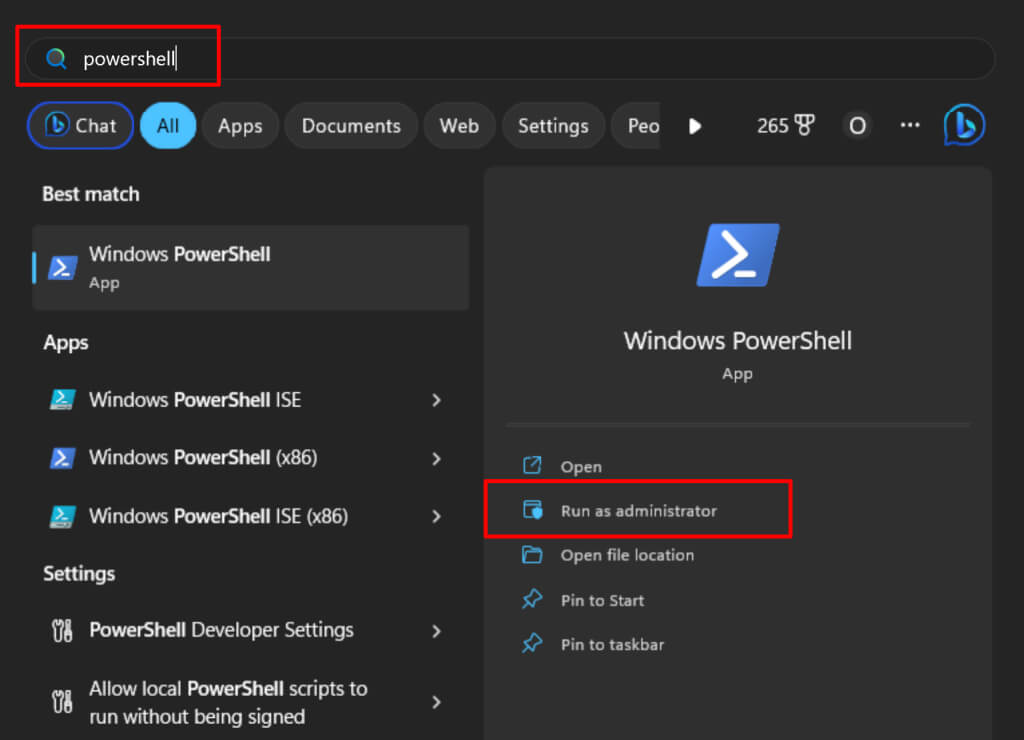Run PowerShell as administrator
Screen dimensions: 1024x740
(638, 511)
